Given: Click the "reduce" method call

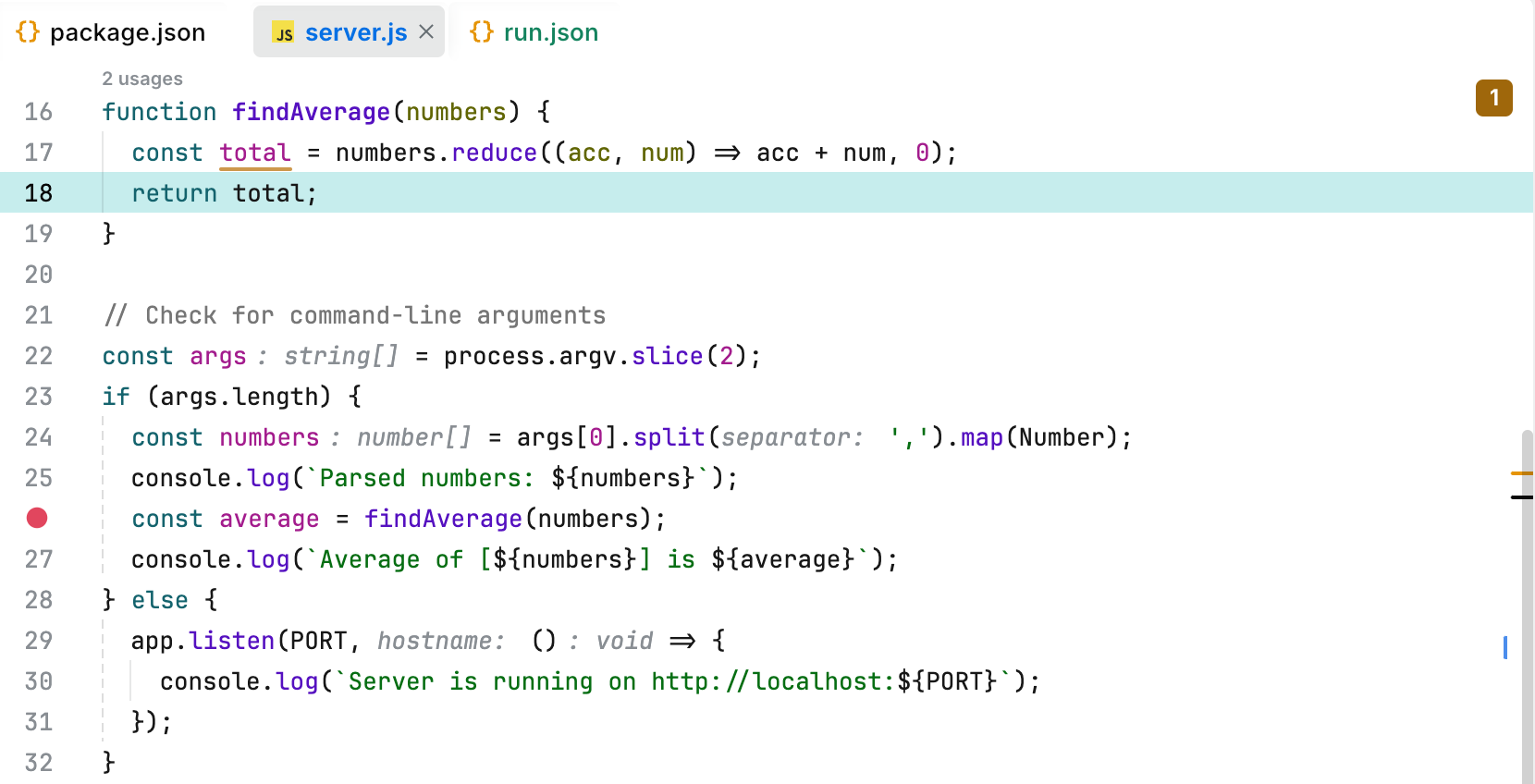Looking at the screenshot, I should coord(495,153).
